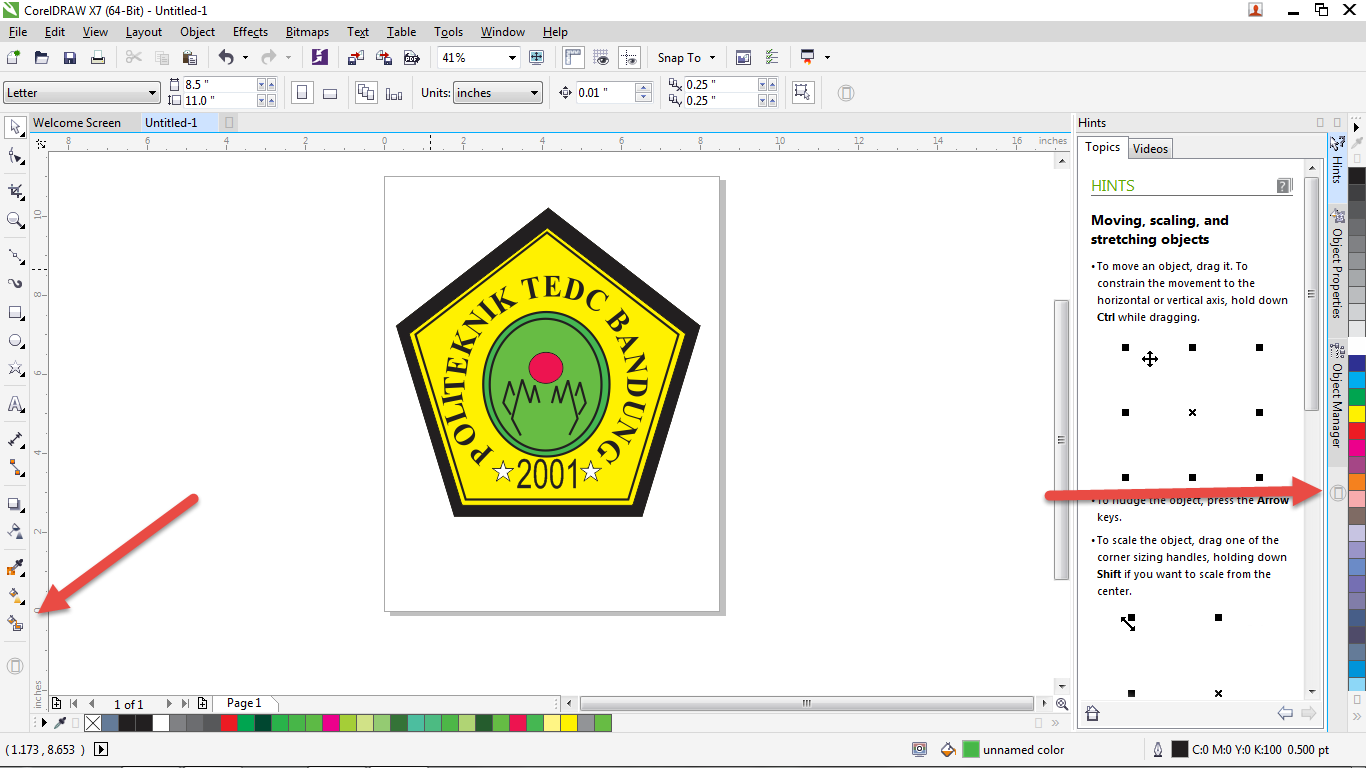Toggle Show Rulers button
1366x768 pixels.
tap(574, 58)
